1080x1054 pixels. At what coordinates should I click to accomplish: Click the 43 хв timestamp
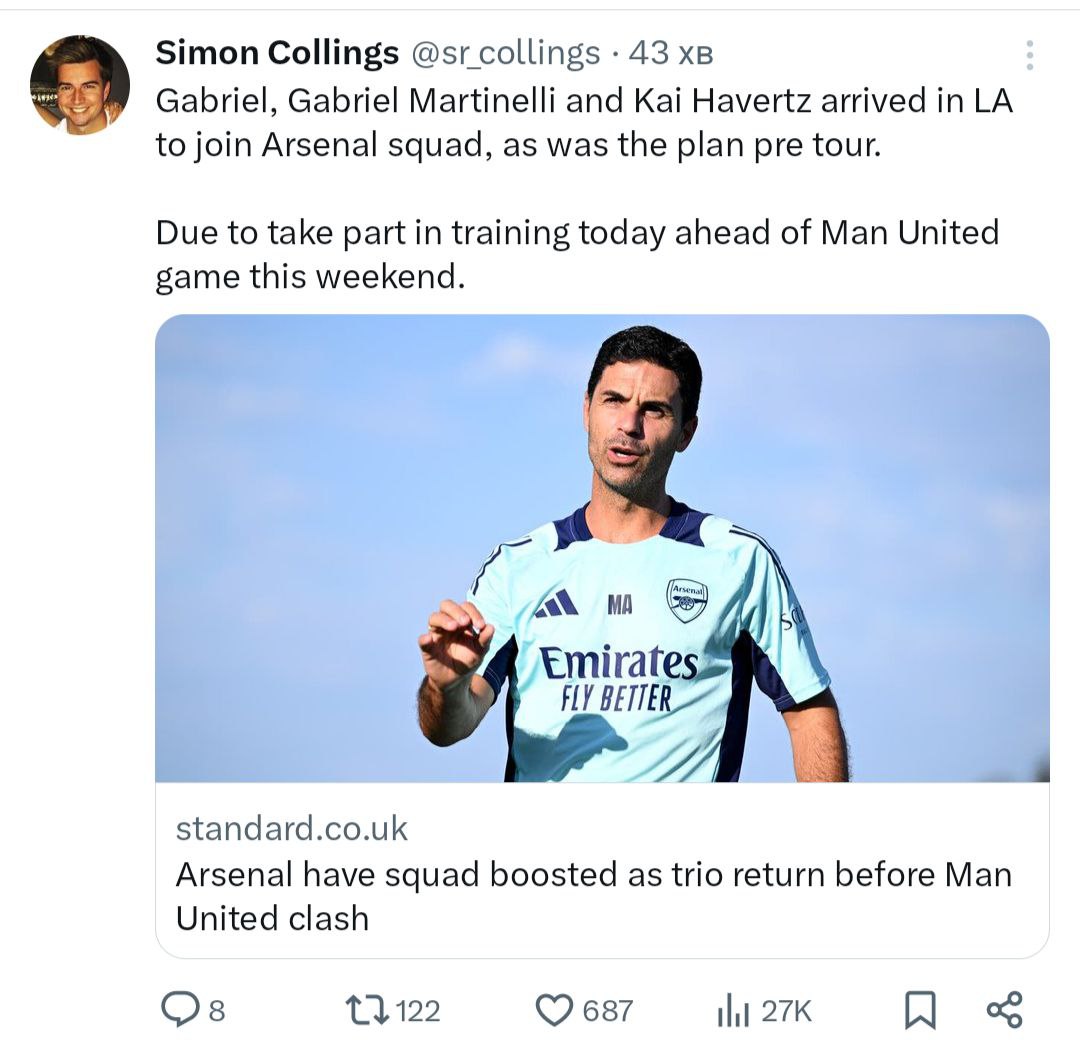670,54
